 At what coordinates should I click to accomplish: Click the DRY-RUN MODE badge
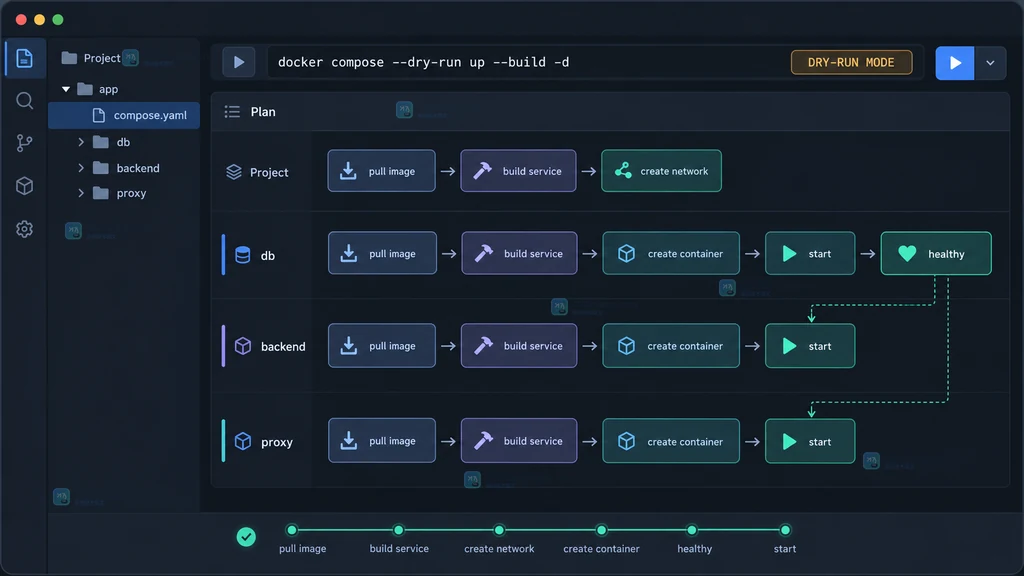(x=851, y=62)
